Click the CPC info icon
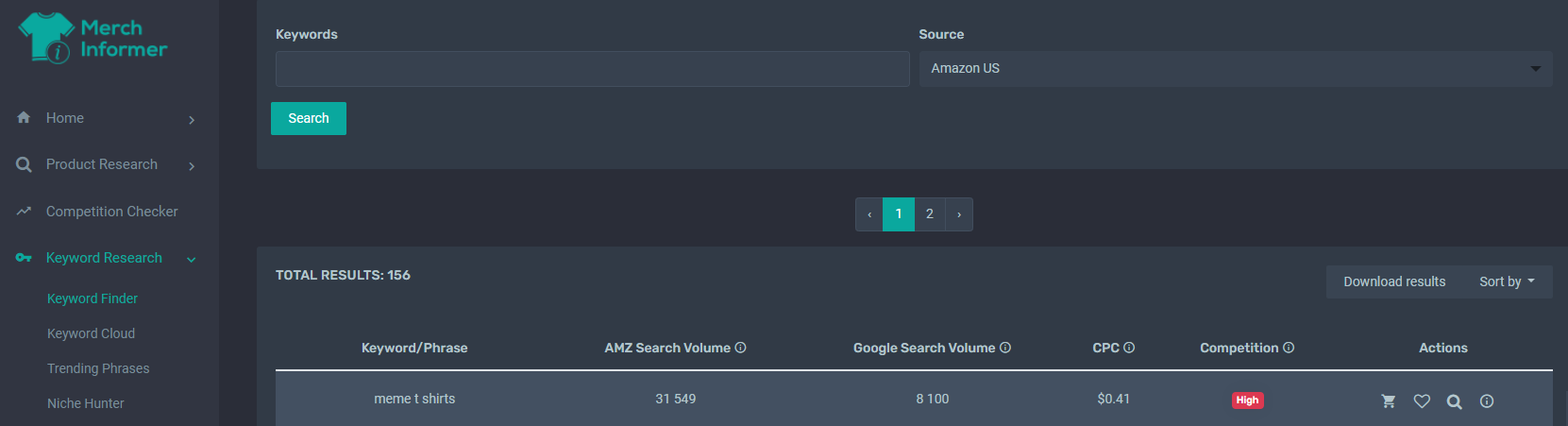This screenshot has width=1568, height=426. (1129, 348)
